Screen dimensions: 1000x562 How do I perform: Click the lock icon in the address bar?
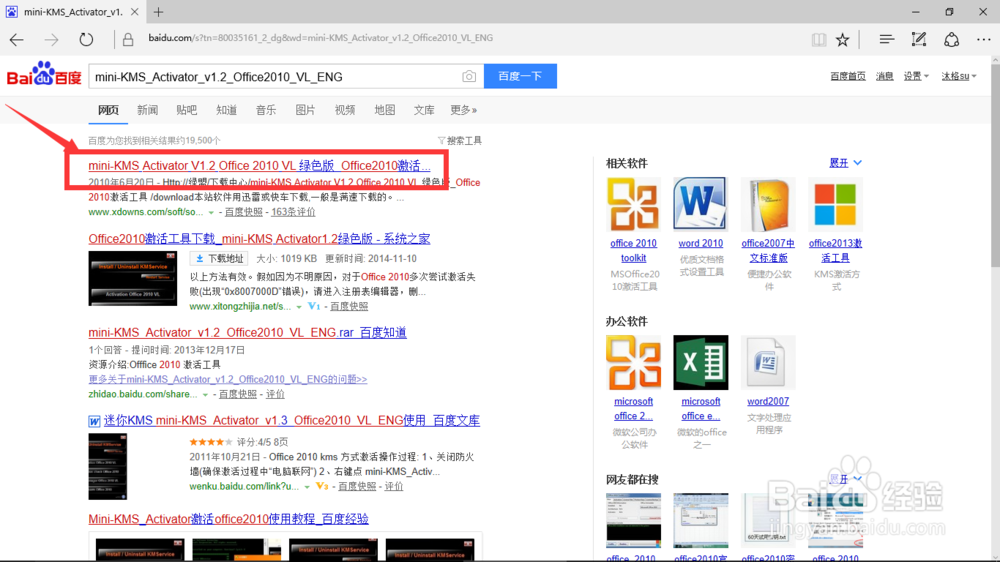pos(128,40)
